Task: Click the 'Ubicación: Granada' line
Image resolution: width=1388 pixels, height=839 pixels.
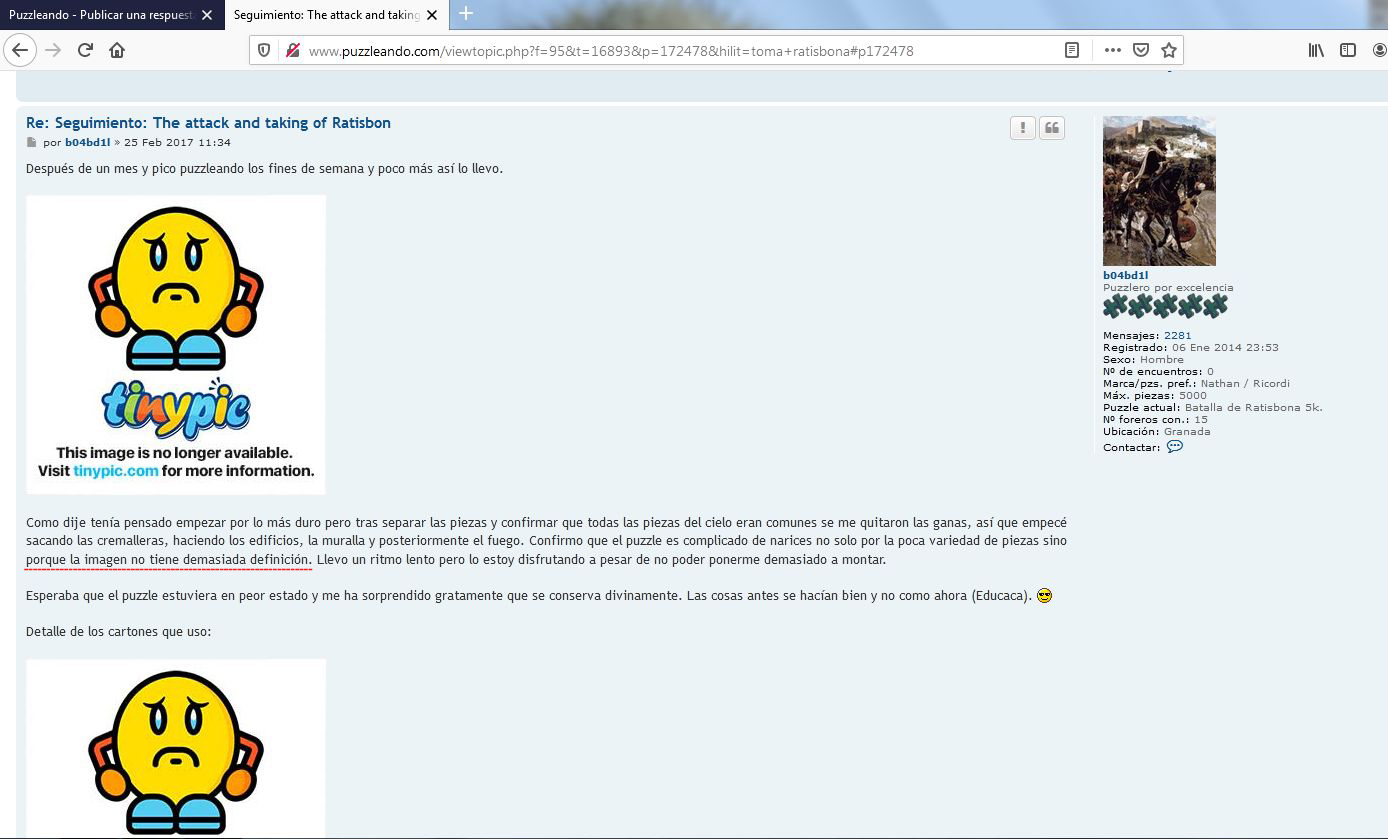Action: [x=1157, y=432]
